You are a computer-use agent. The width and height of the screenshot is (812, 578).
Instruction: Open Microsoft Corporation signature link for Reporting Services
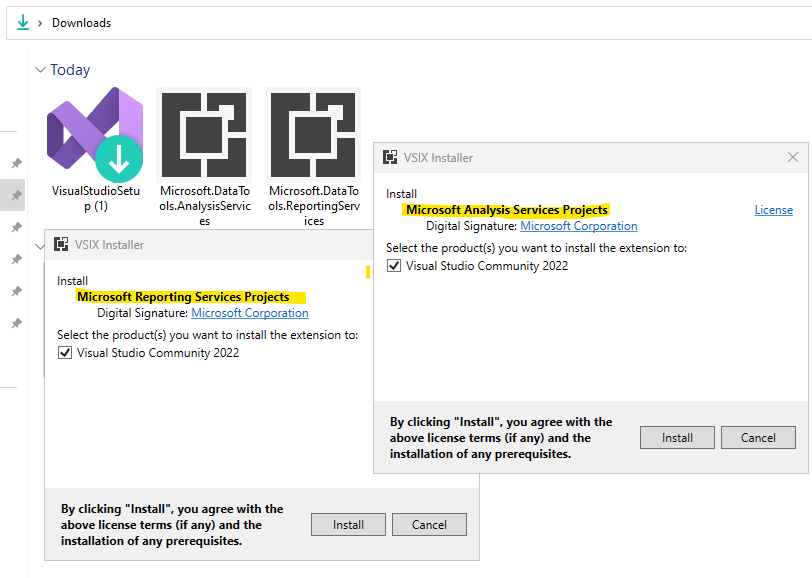point(250,313)
